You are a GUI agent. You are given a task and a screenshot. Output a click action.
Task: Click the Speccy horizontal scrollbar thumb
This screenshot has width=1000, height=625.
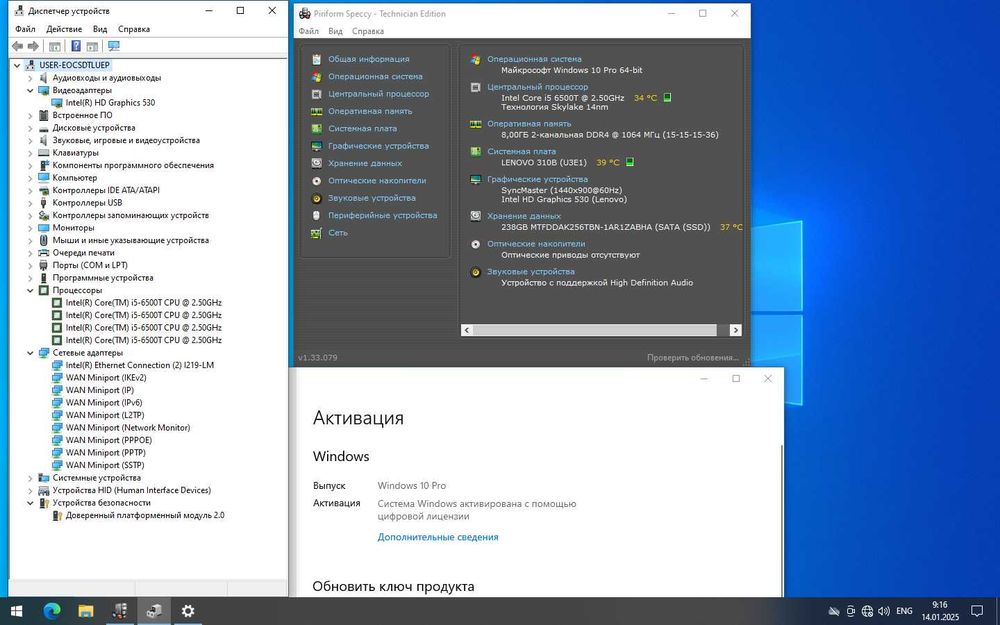point(595,330)
